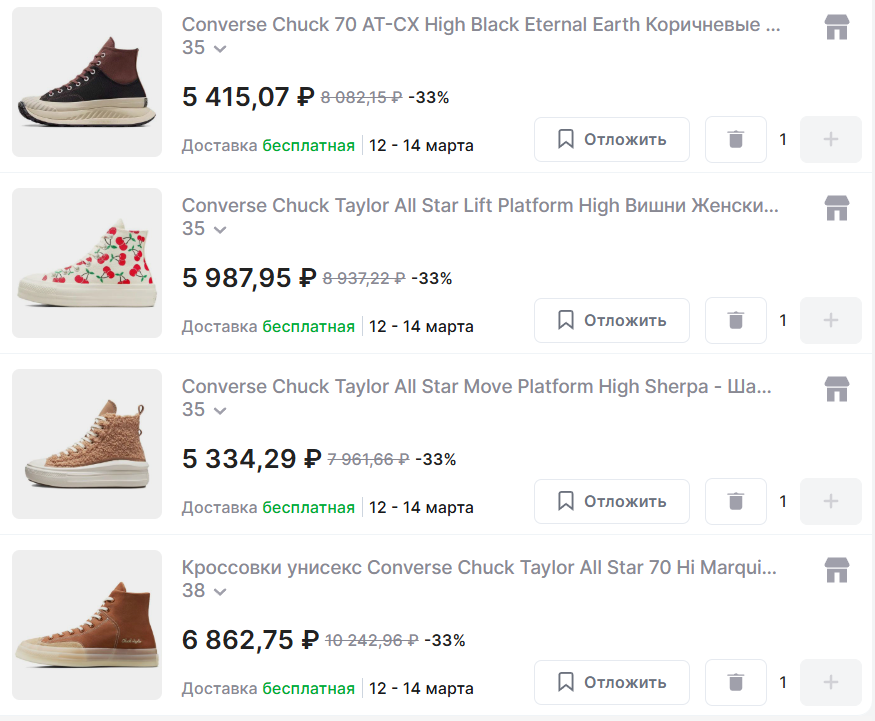Delete Converse Chuck 70 AT-CX with trash icon
The width and height of the screenshot is (875, 721).
[736, 140]
